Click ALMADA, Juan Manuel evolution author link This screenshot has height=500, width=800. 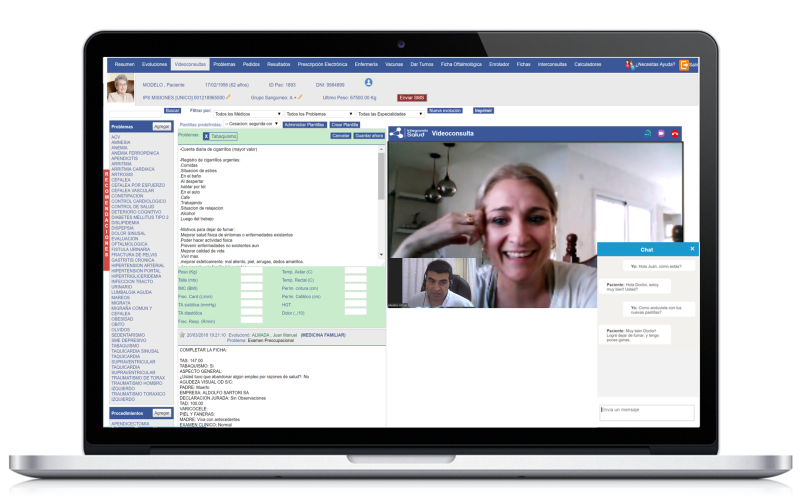tap(274, 335)
